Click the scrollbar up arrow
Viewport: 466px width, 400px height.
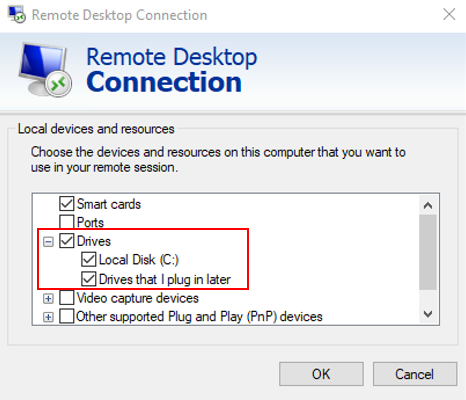tap(428, 205)
